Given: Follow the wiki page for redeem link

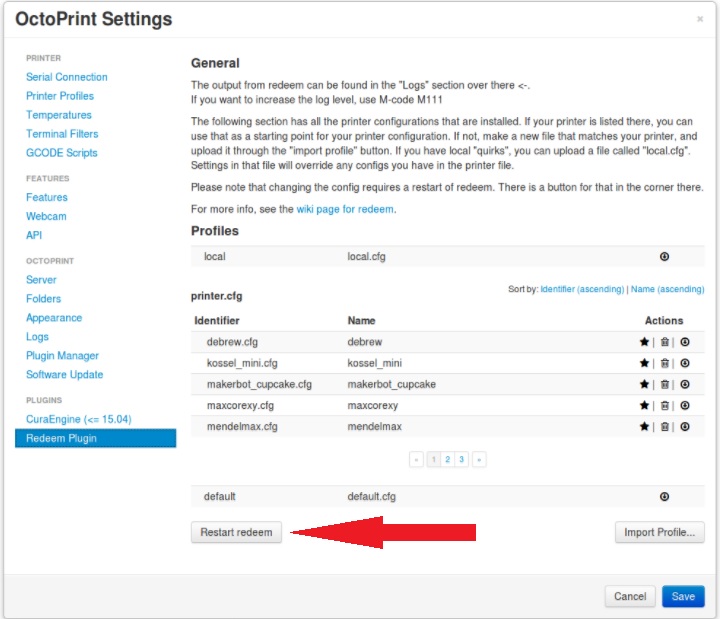Looking at the screenshot, I should click(345, 209).
